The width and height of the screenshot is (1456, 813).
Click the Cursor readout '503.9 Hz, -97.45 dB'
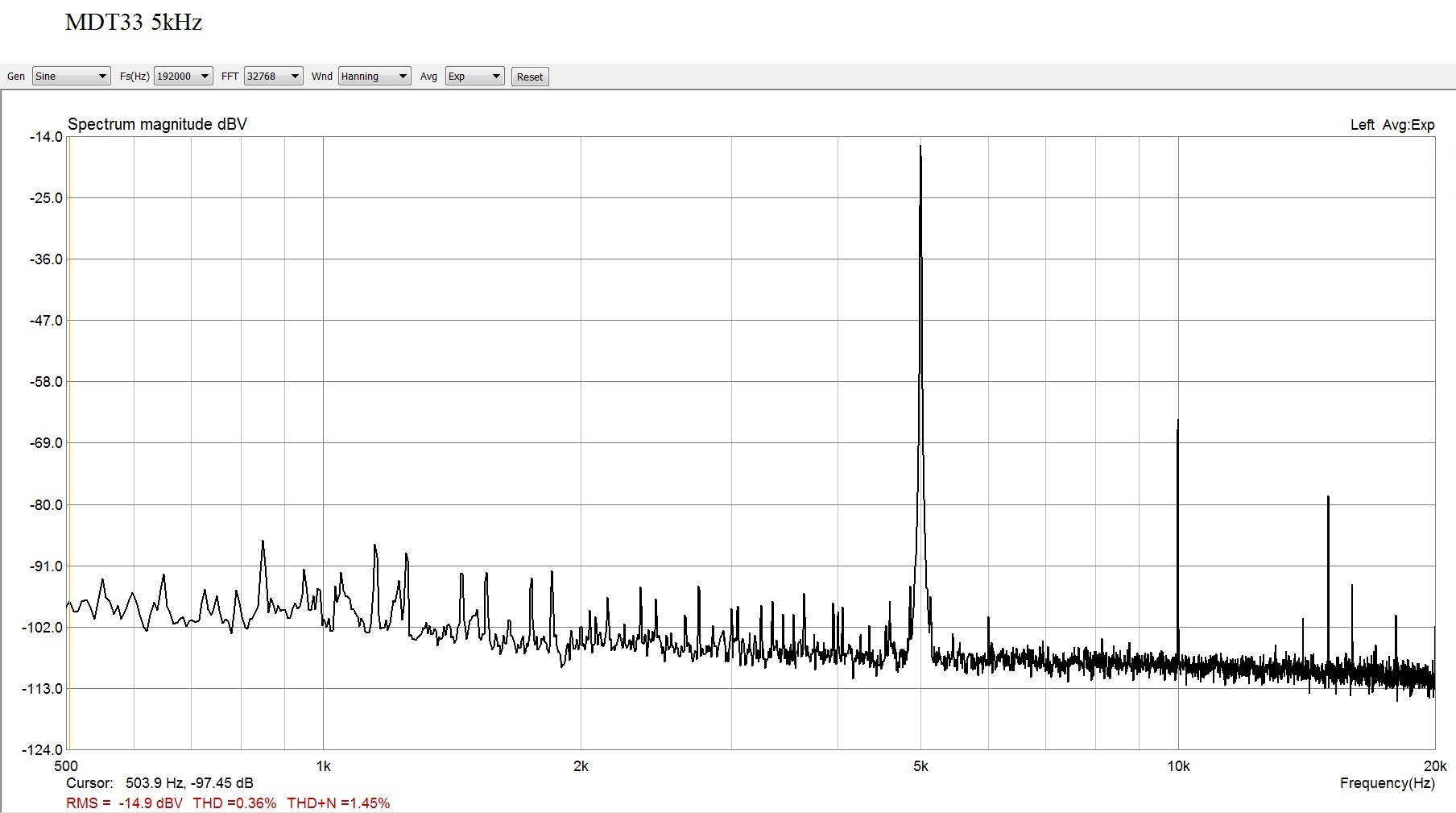click(x=189, y=783)
